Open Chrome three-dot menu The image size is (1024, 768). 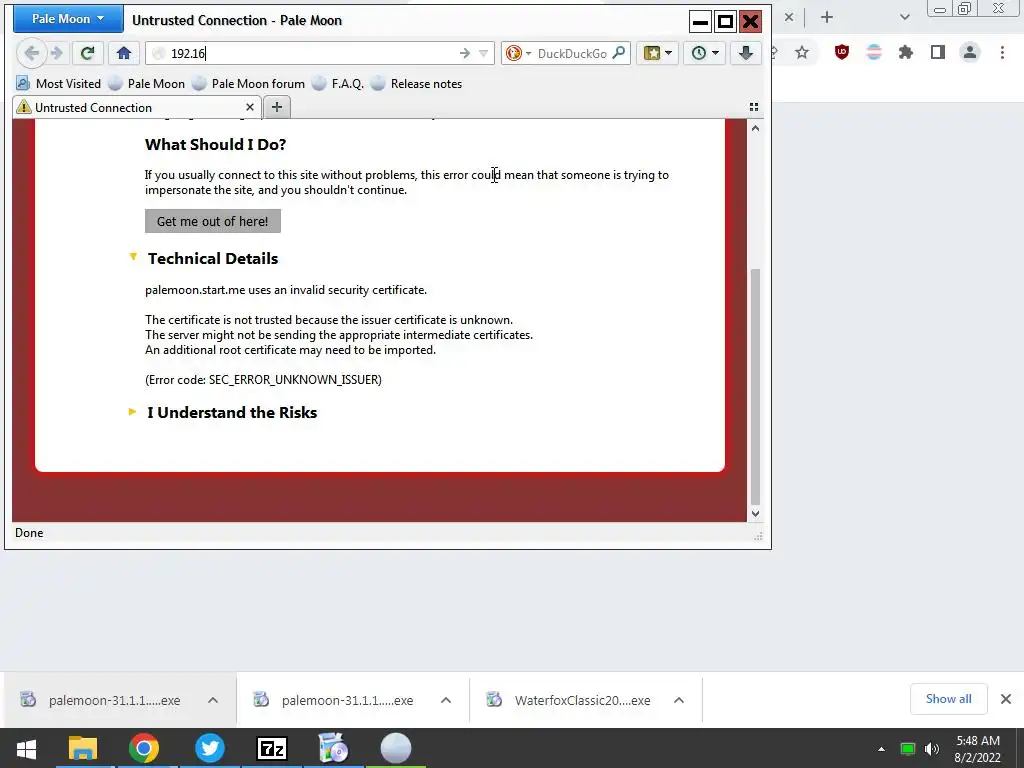pos(1002,52)
